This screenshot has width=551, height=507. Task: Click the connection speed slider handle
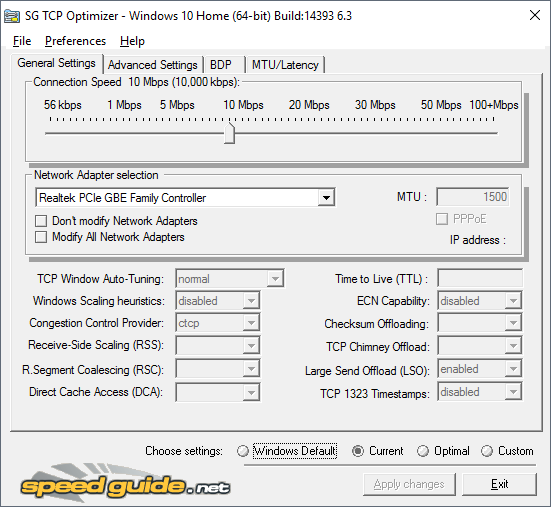(x=229, y=133)
